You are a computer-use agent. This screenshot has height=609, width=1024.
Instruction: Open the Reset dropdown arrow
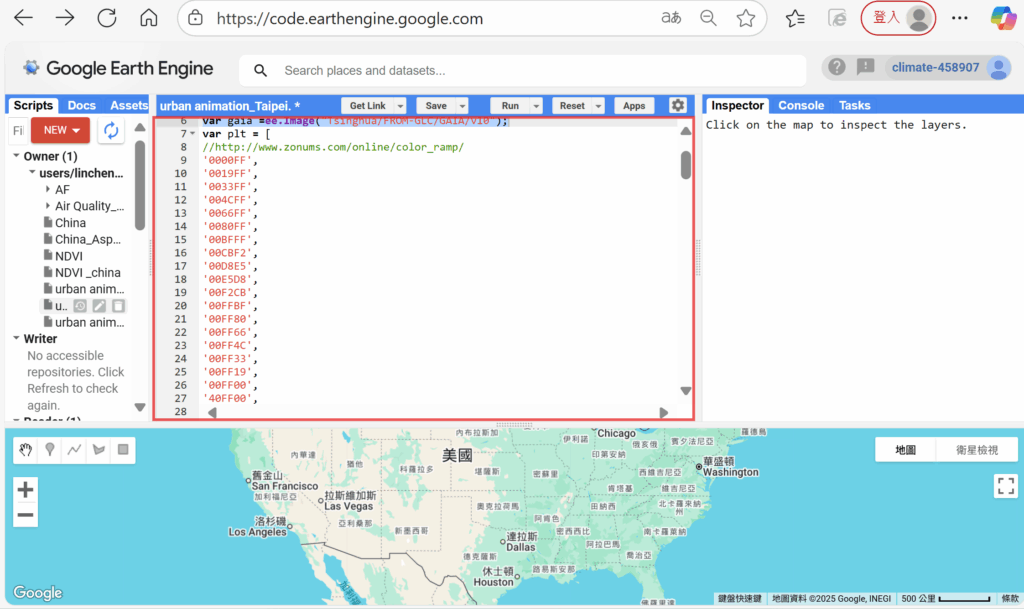598,106
